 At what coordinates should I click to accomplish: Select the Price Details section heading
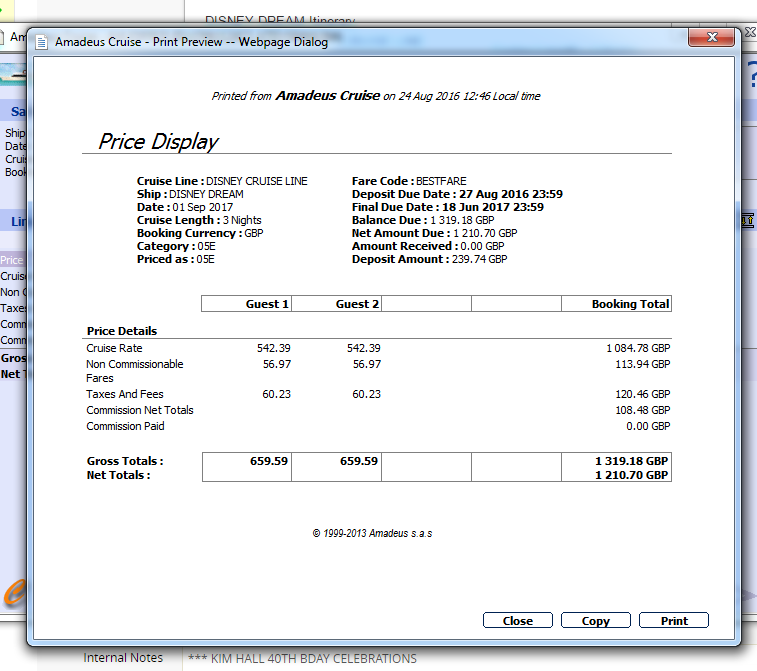pos(122,331)
